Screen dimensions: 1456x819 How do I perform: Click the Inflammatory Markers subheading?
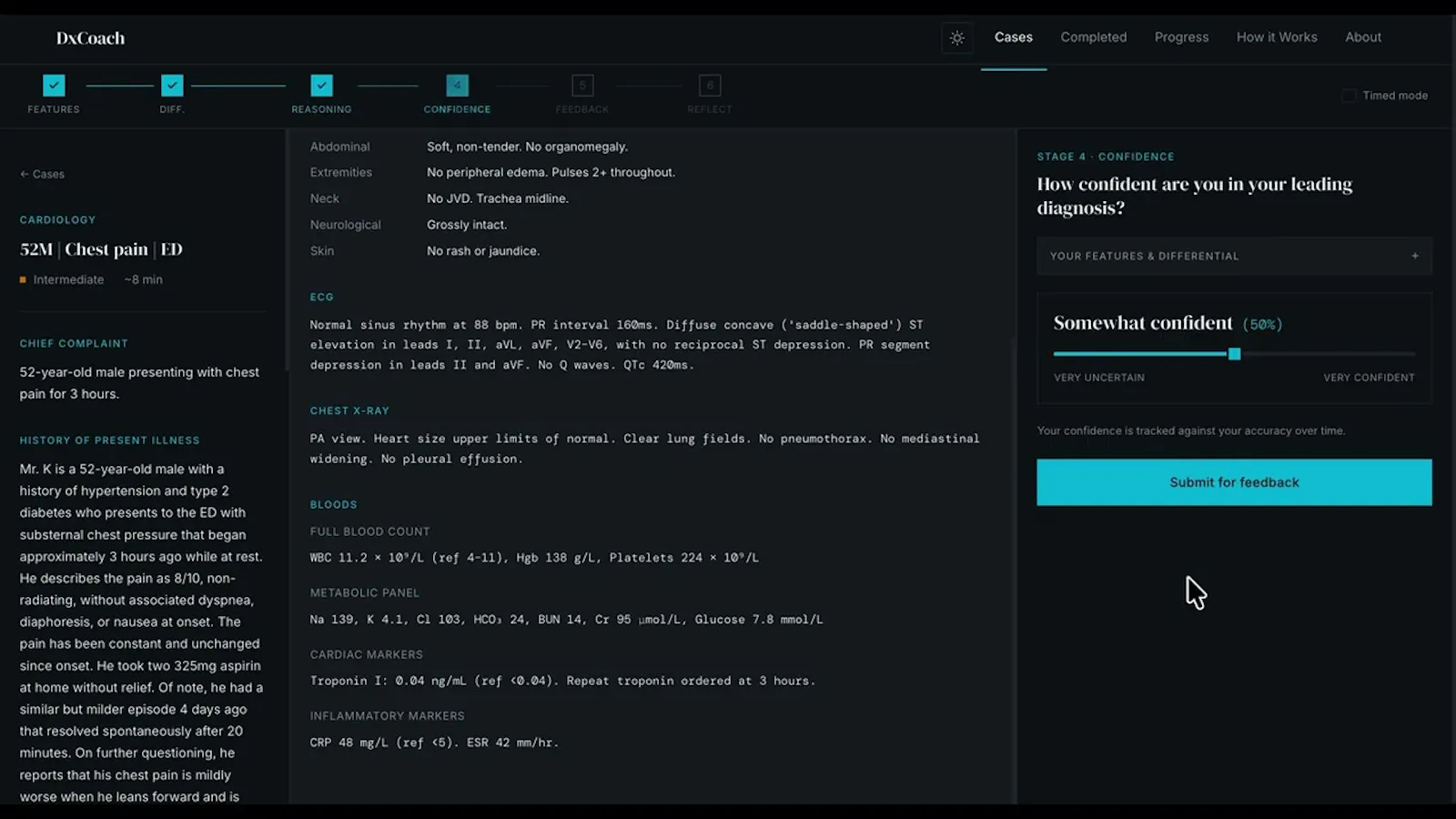coord(387,716)
